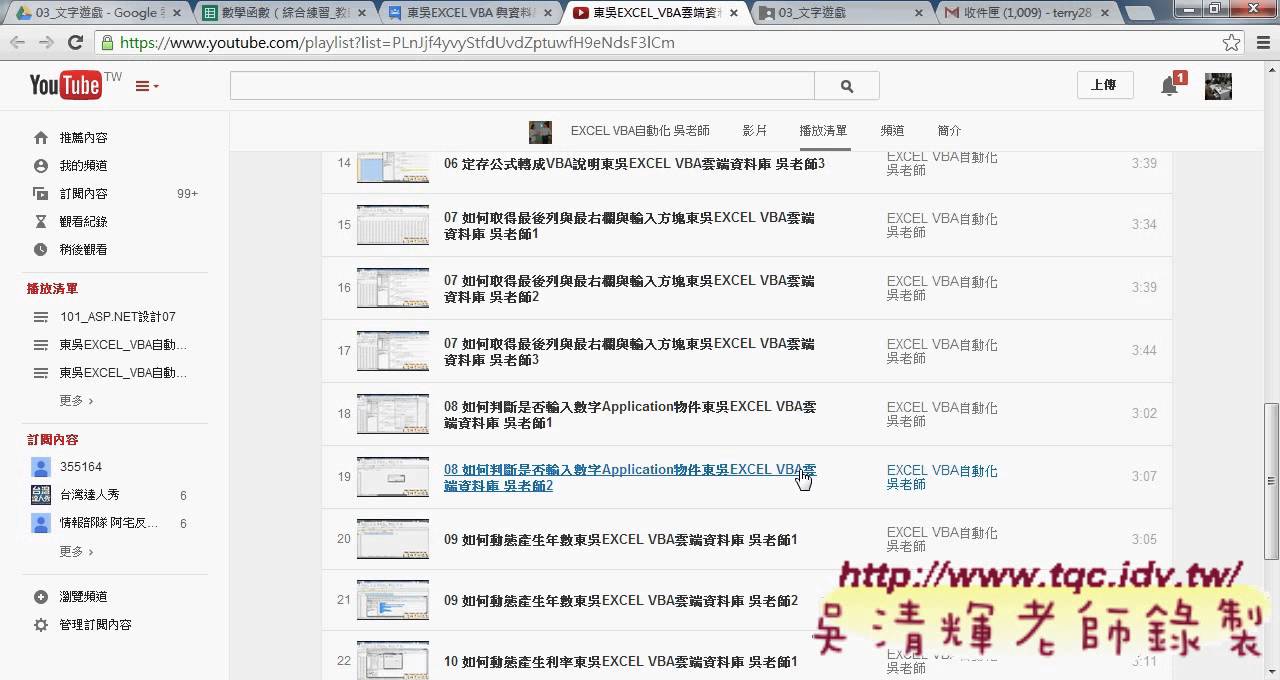Open the thumbnail of video 21
Screen dimensions: 1280x680
pos(393,600)
